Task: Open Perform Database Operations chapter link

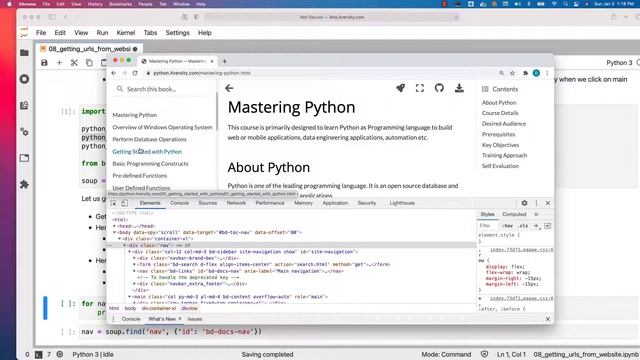Action: click(149, 139)
